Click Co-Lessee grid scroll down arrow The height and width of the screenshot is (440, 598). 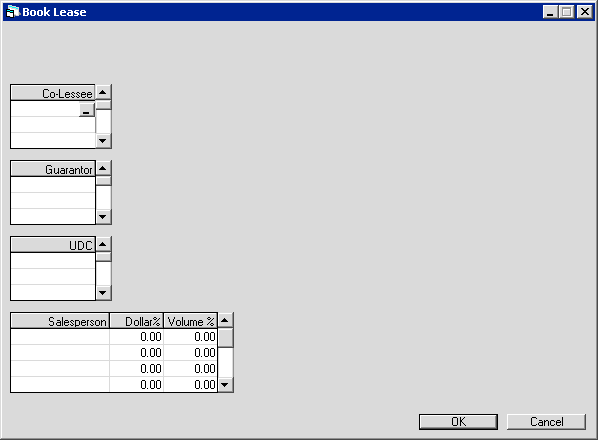point(103,141)
